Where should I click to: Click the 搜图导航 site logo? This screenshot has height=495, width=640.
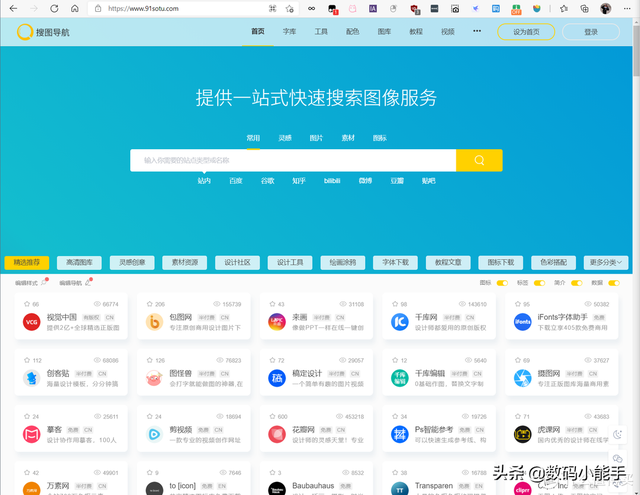coord(43,32)
